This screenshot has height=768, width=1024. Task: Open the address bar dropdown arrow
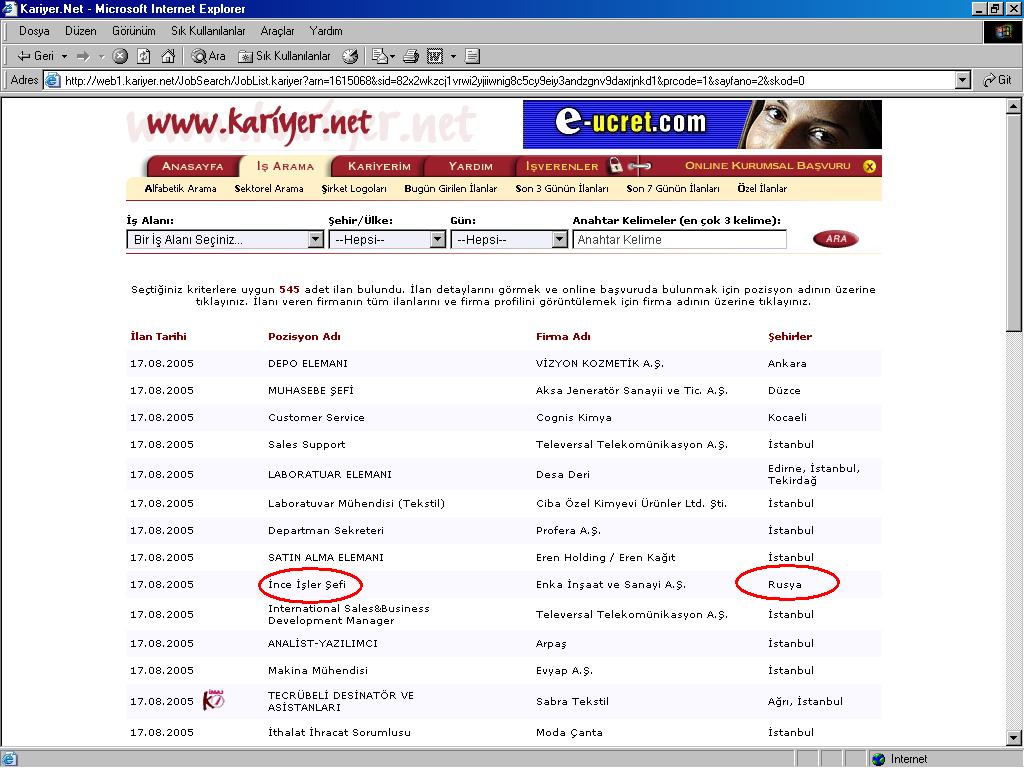click(963, 80)
